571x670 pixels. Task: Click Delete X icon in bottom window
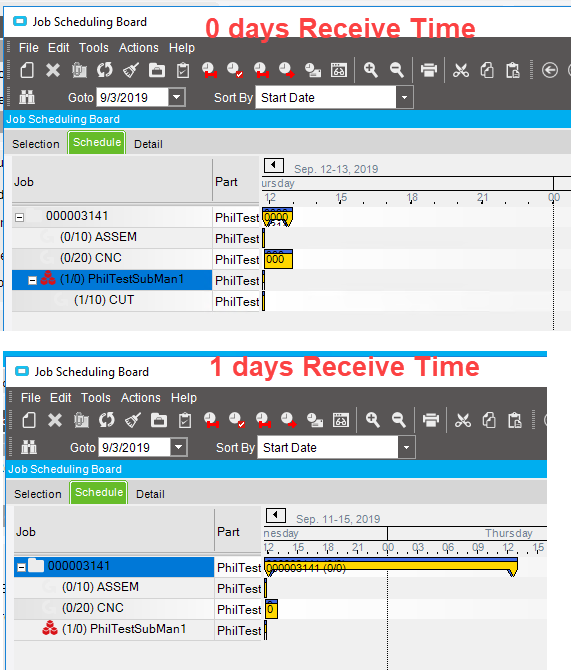[x=55, y=420]
